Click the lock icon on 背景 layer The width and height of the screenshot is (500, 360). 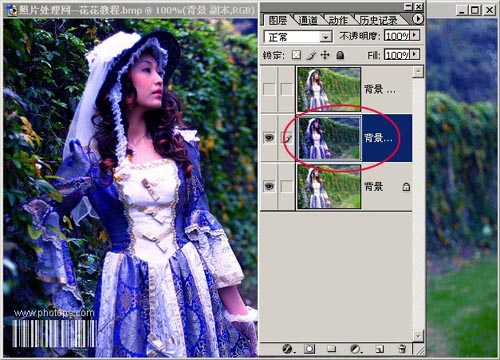point(406,187)
